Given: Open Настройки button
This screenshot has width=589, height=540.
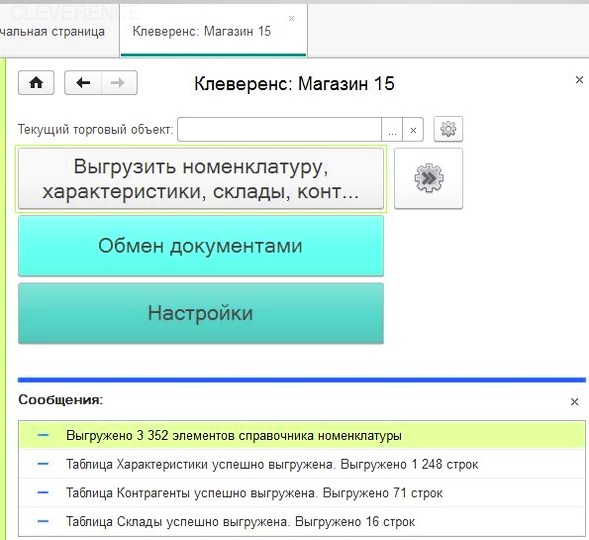Looking at the screenshot, I should [x=201, y=313].
